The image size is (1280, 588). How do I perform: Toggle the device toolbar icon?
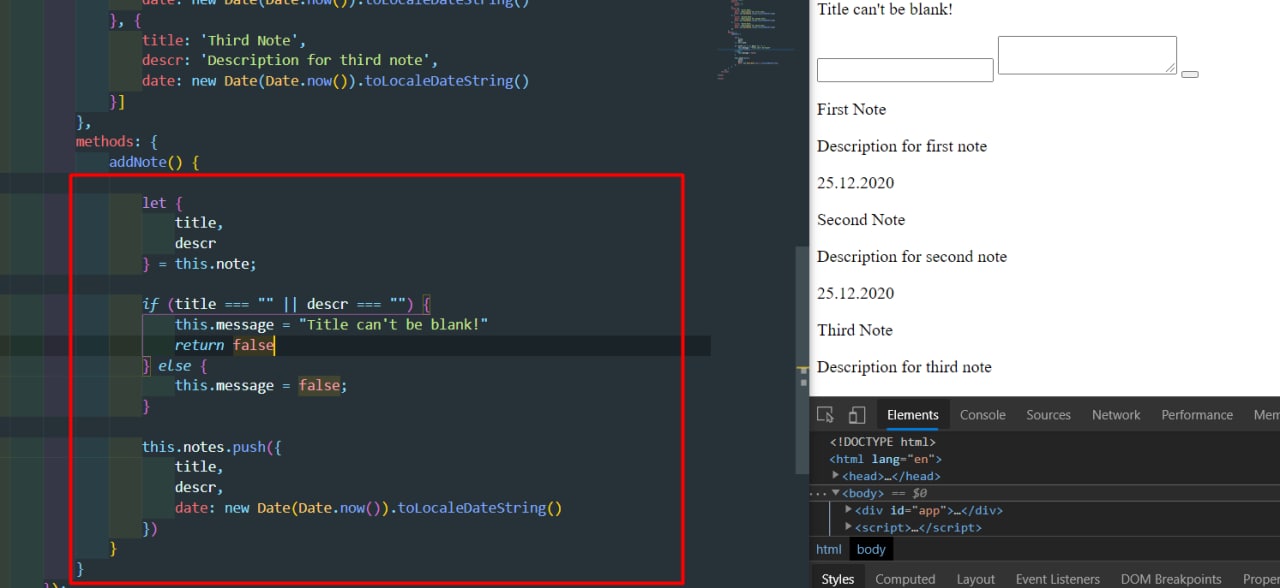pyautogui.click(x=857, y=415)
